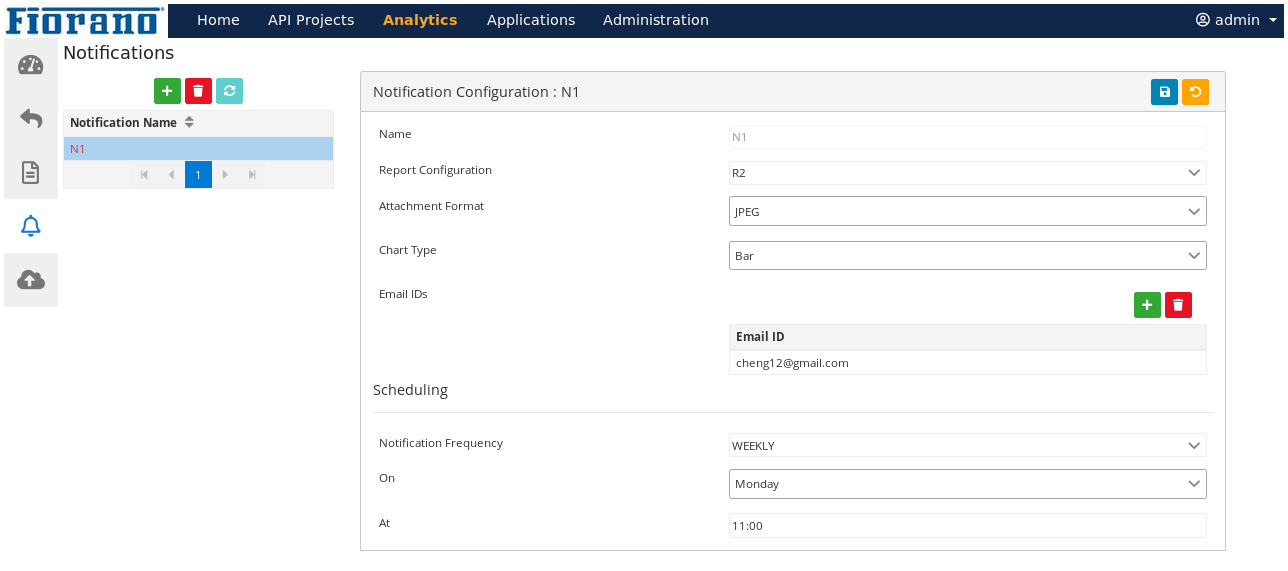
Task: Open the Administration menu
Action: [655, 20]
